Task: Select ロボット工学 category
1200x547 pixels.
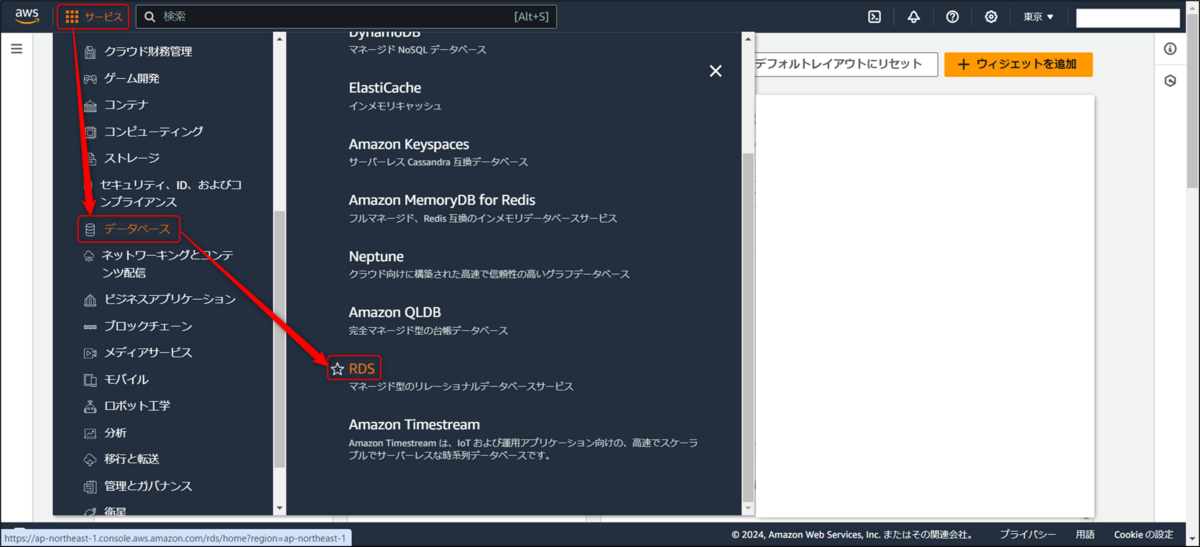Action: pyautogui.click(x=137, y=406)
